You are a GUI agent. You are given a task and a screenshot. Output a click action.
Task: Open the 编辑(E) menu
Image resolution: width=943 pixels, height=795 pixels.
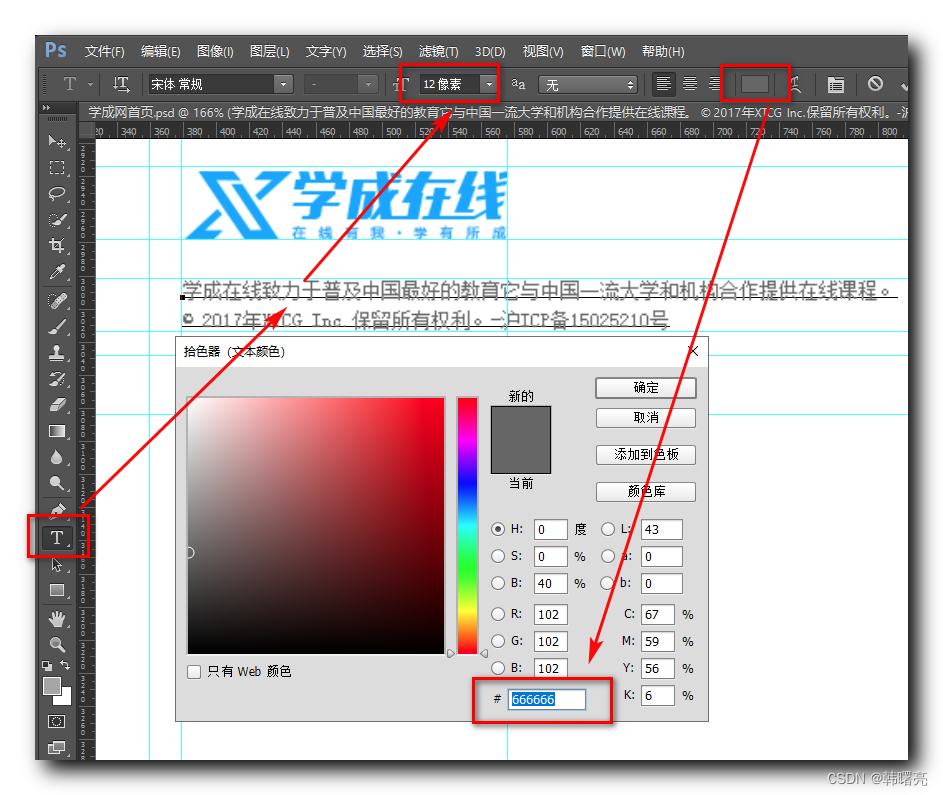pos(161,52)
